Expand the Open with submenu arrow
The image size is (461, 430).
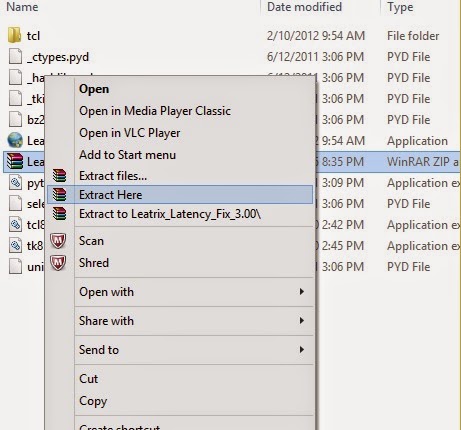click(x=302, y=292)
